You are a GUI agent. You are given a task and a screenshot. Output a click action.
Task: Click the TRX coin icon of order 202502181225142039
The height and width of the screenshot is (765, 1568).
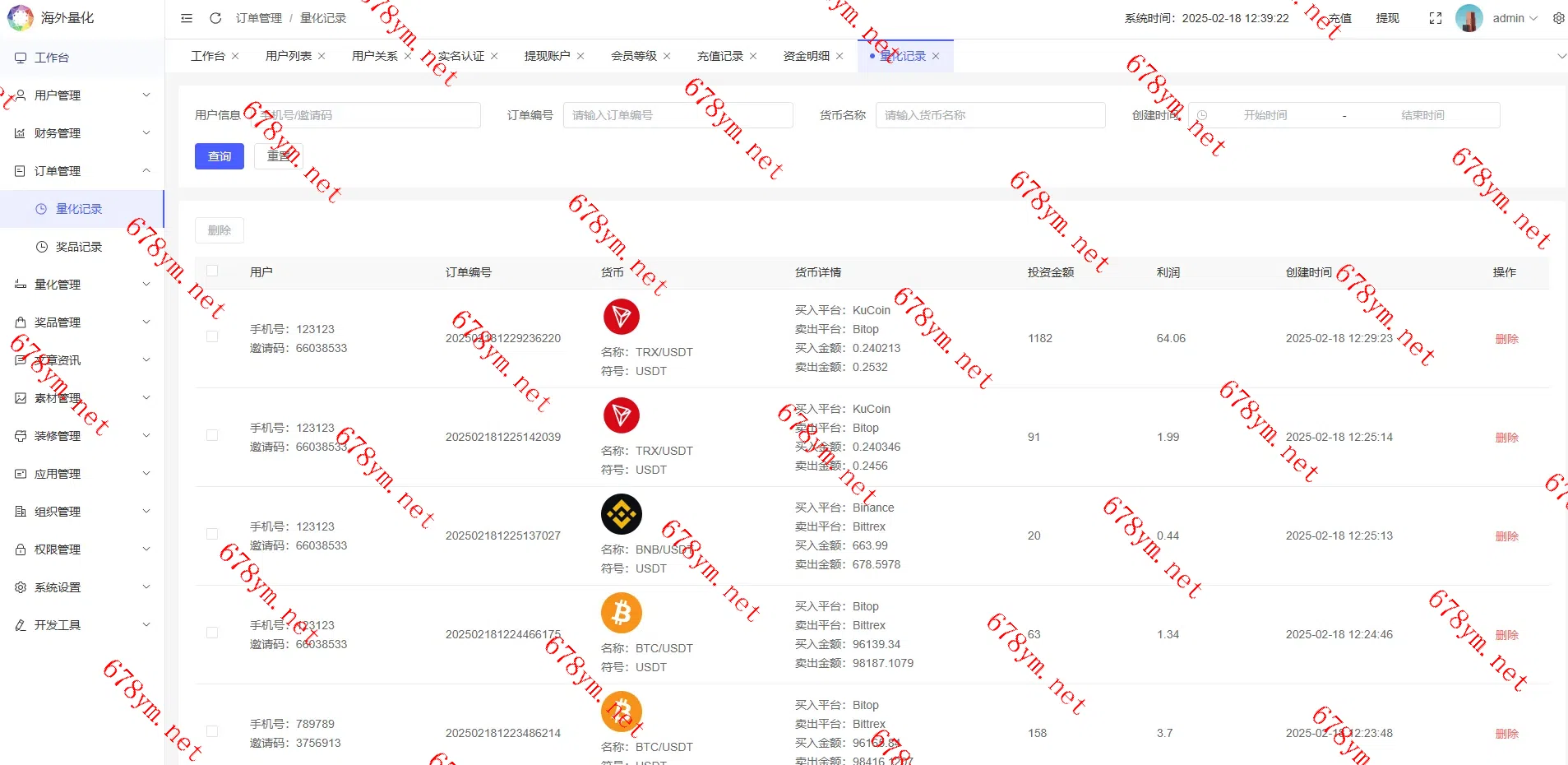pyautogui.click(x=622, y=415)
